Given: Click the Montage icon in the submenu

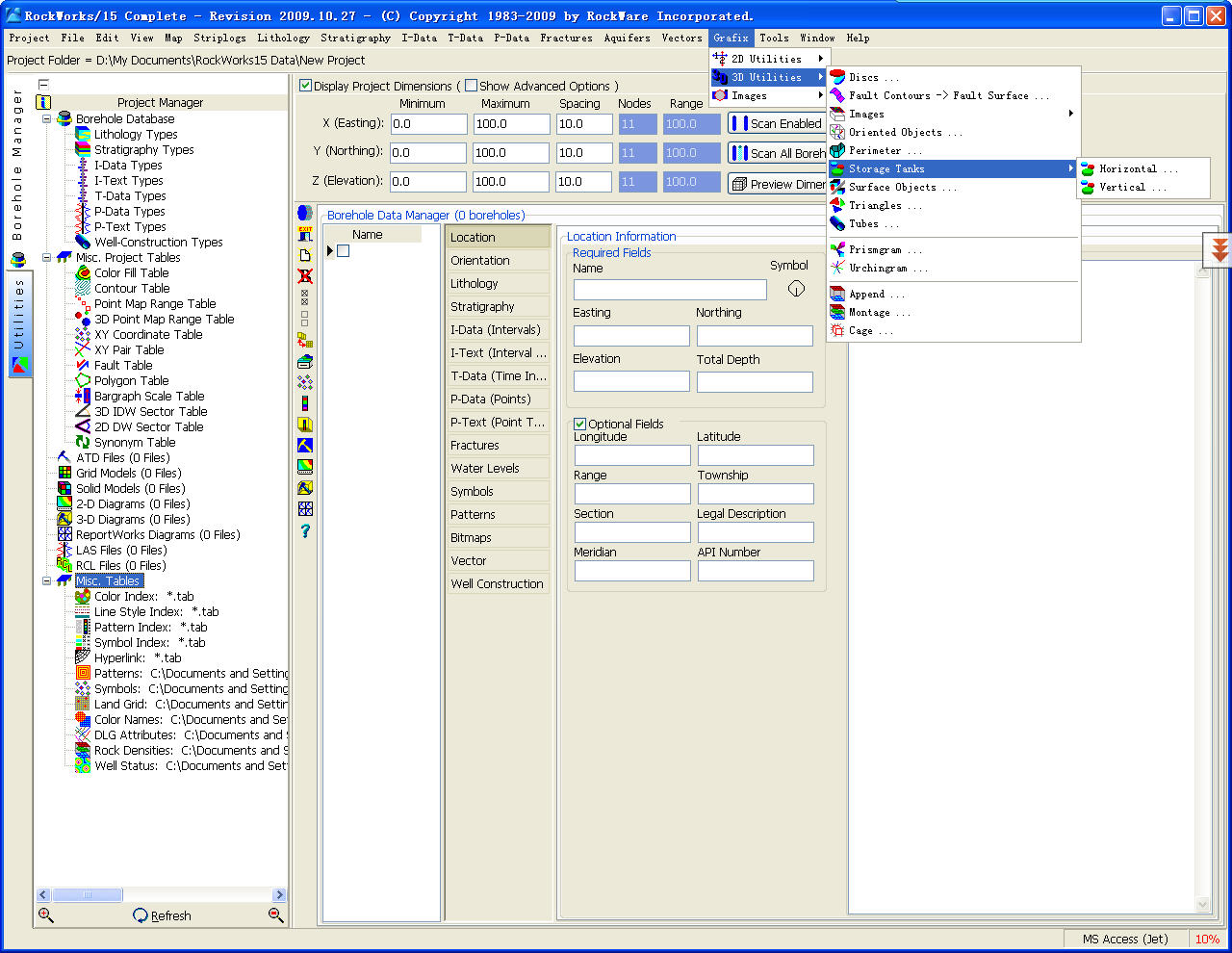Looking at the screenshot, I should point(837,312).
